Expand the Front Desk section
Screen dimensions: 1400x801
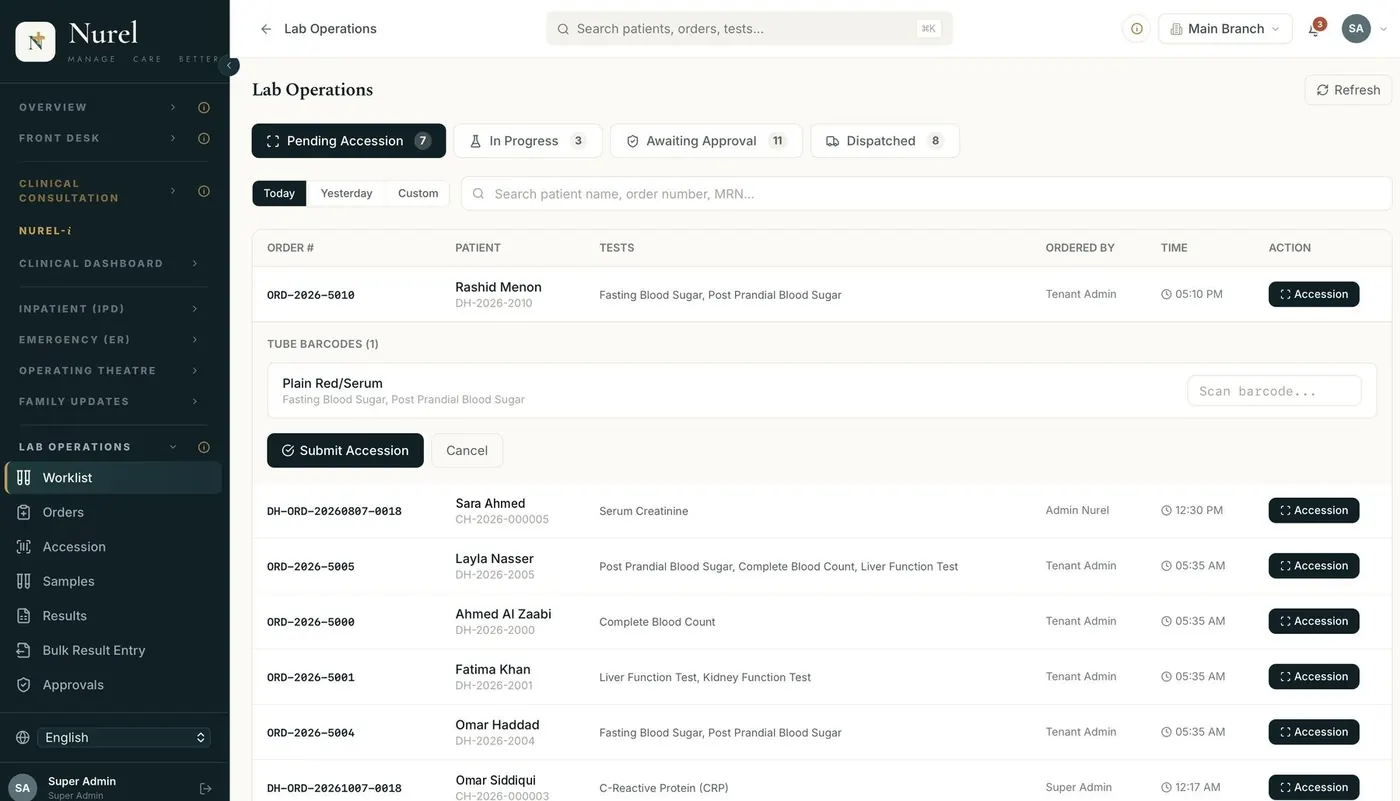(173, 138)
